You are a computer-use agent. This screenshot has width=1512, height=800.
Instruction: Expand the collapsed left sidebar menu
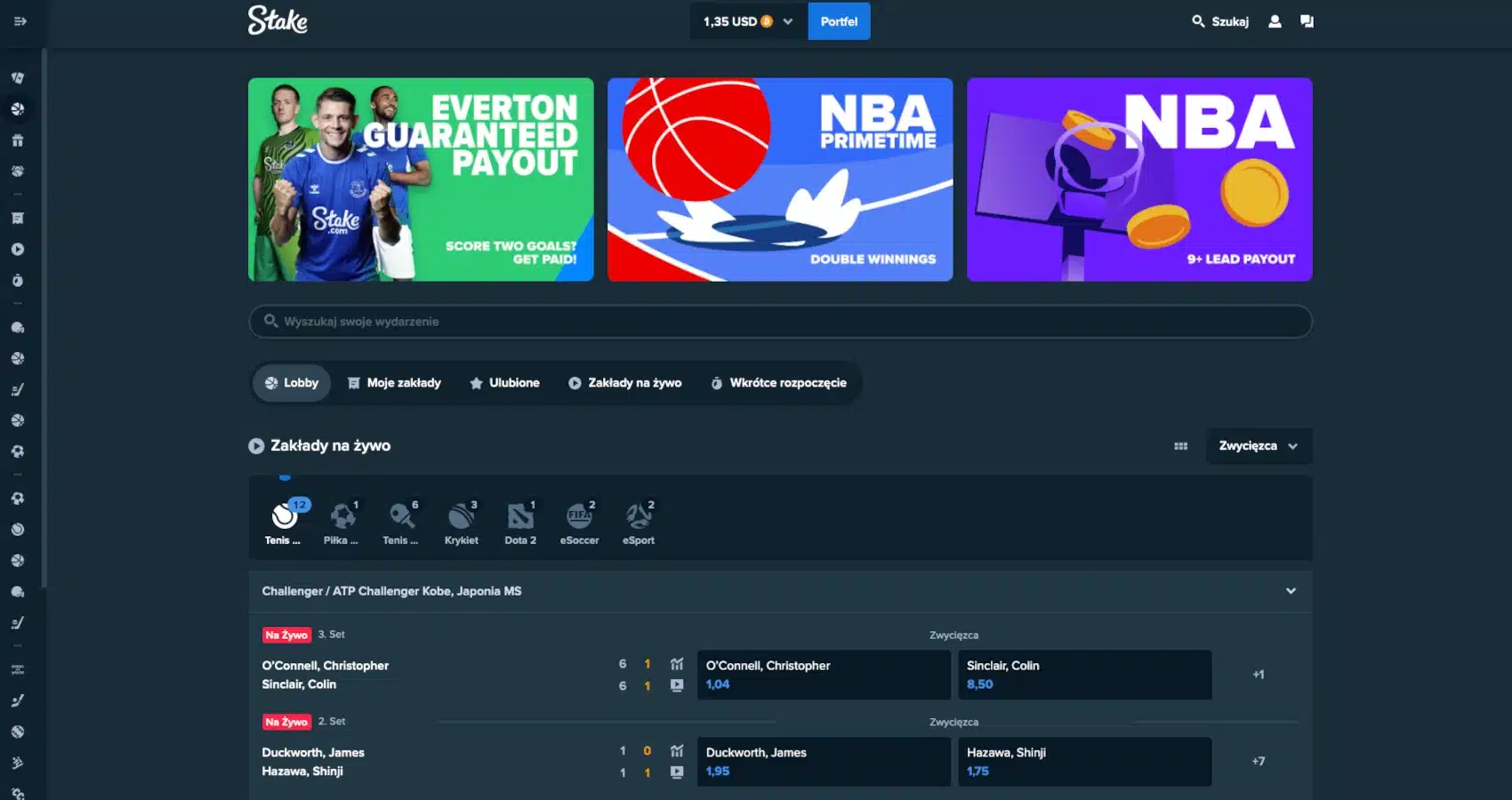click(x=20, y=21)
